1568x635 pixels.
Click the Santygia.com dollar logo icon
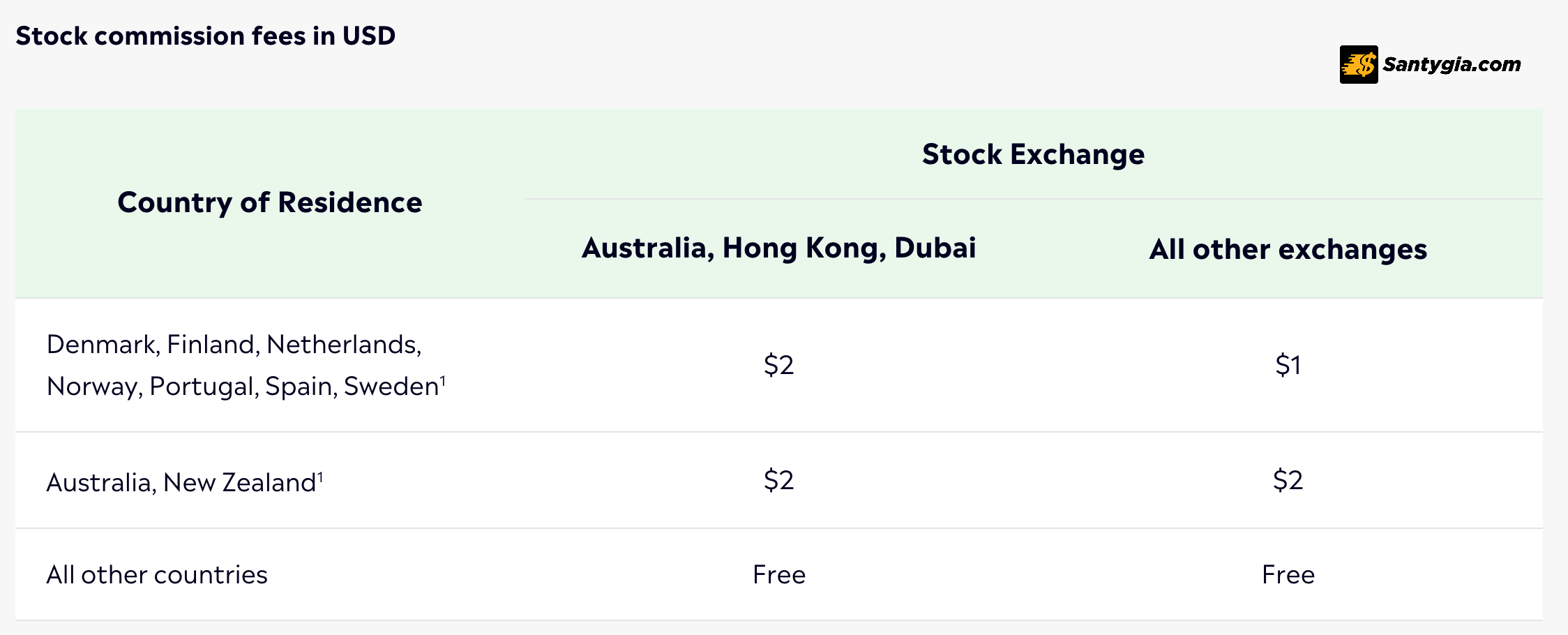coord(1358,65)
